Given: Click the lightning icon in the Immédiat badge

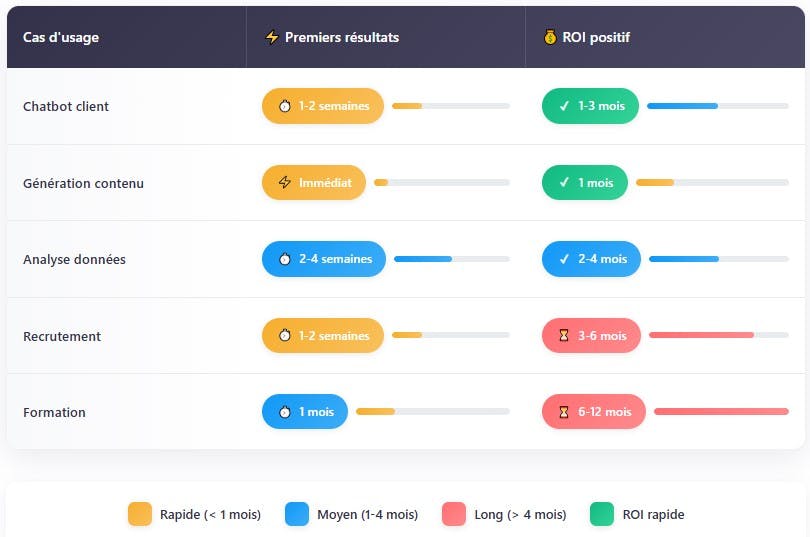Looking at the screenshot, I should pos(284,183).
